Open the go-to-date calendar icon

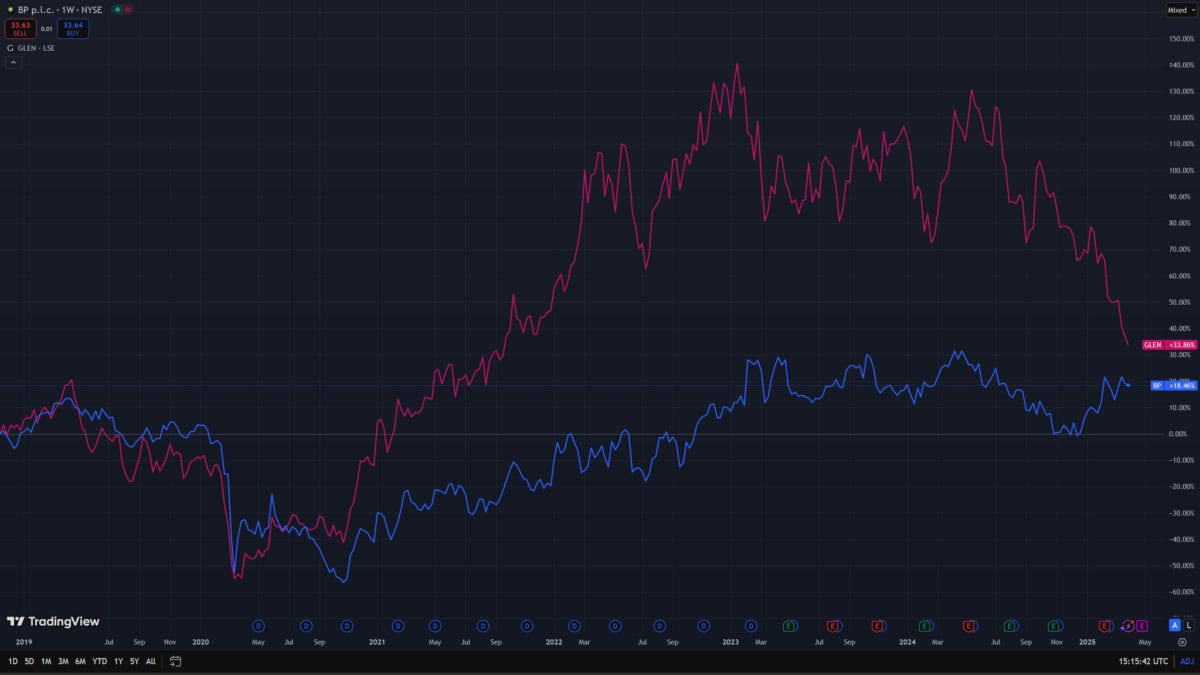click(176, 661)
